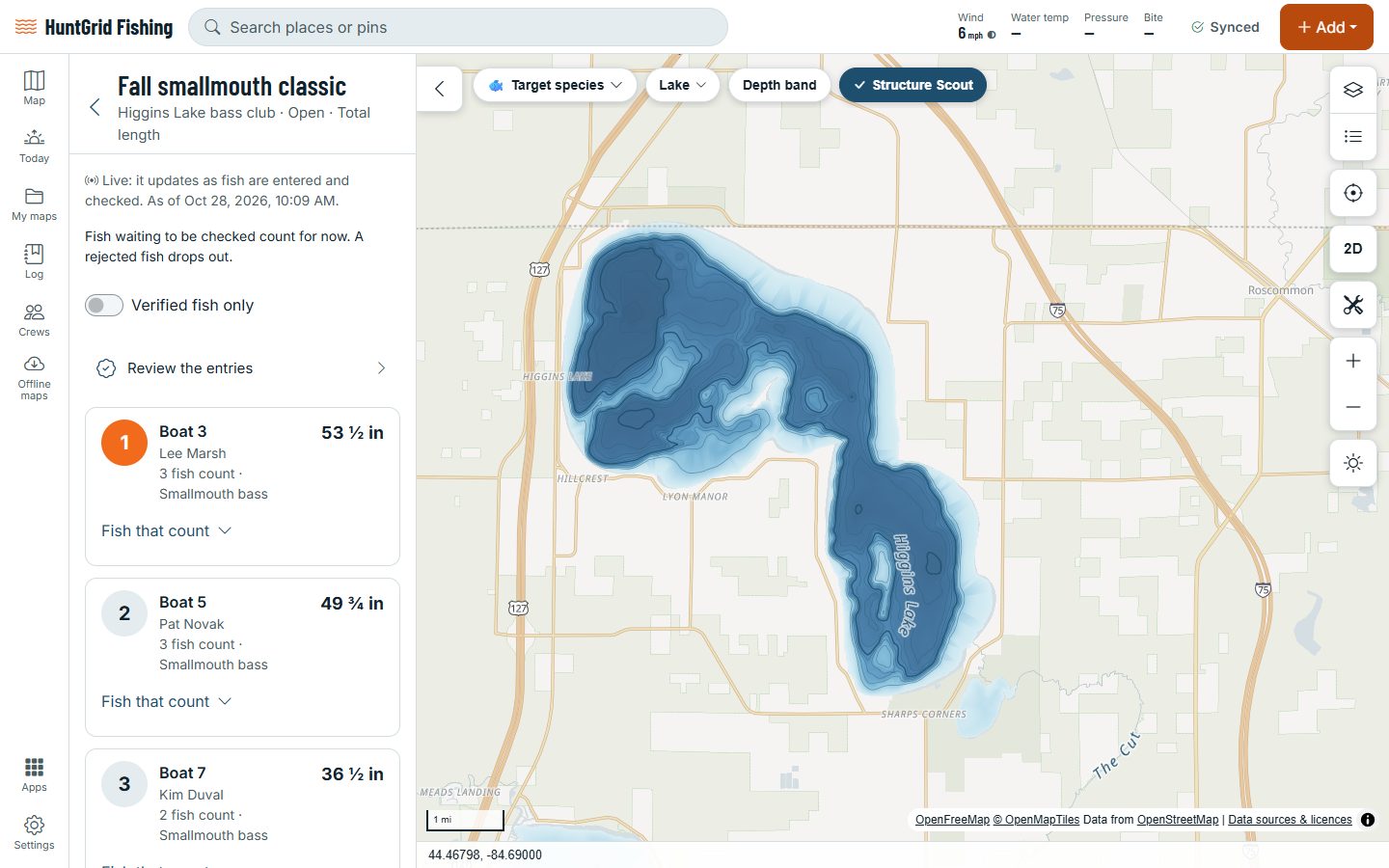This screenshot has width=1389, height=868.
Task: Click the Search places or pins field
Action: 458,27
